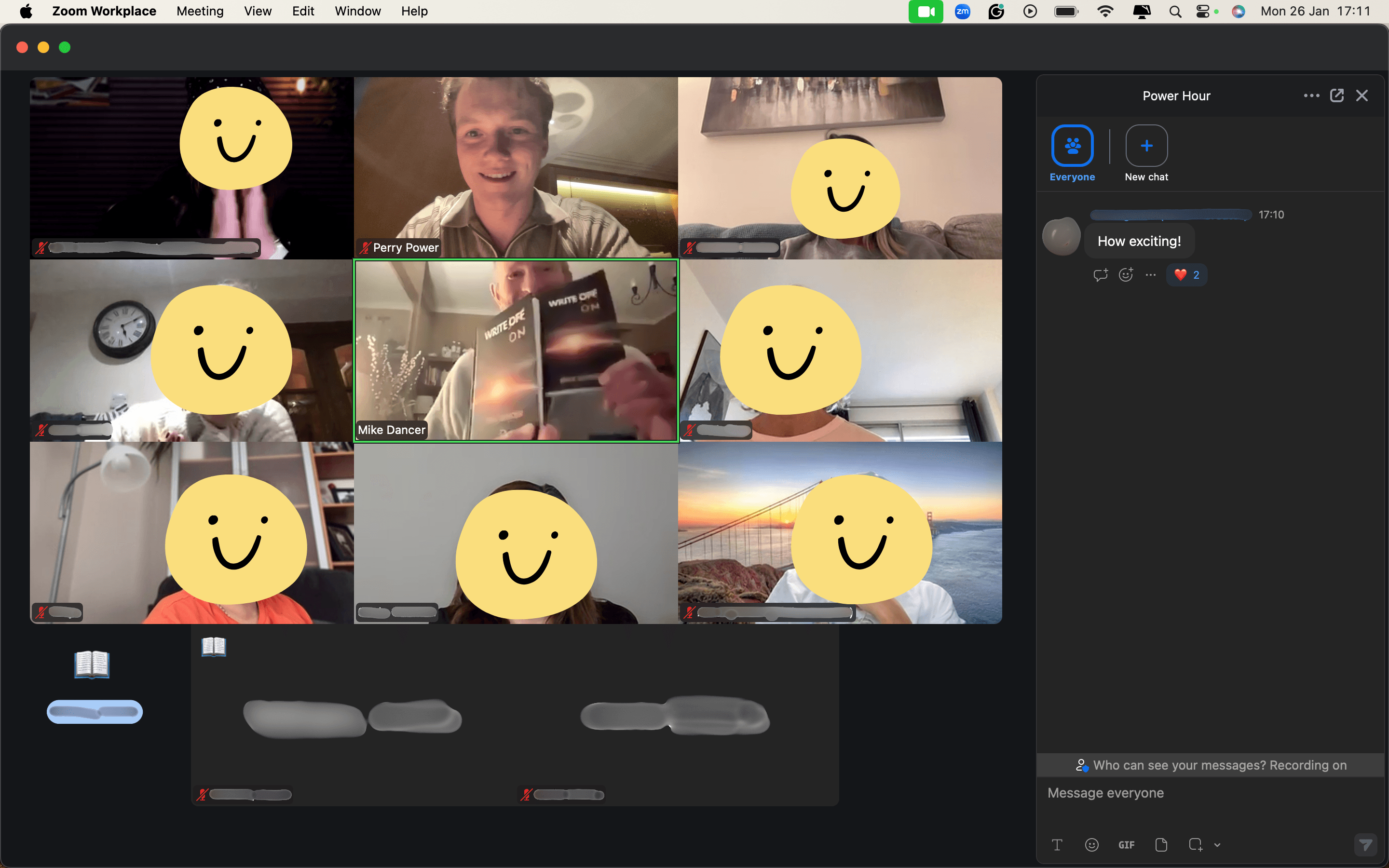Click the send message arrow button
This screenshot has width=1389, height=868.
(x=1365, y=844)
